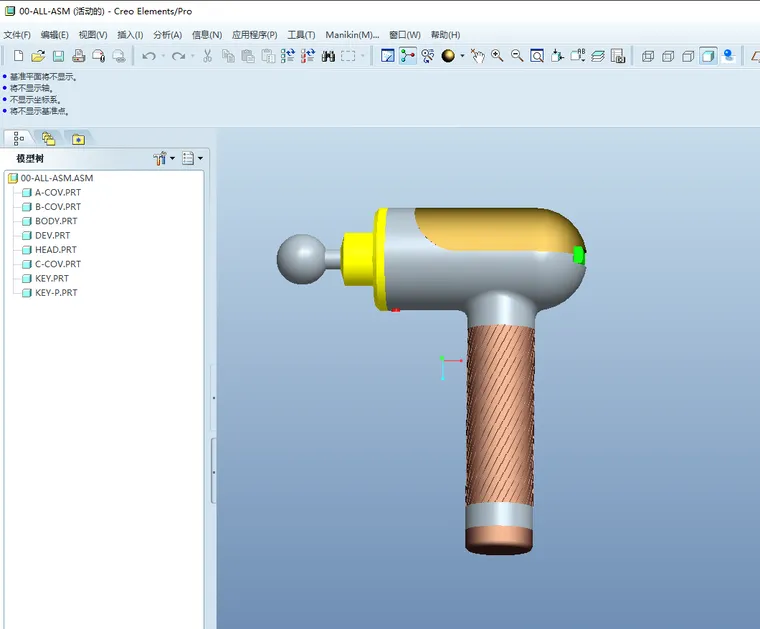This screenshot has height=629, width=760.
Task: Click the cut scissors icon
Action: (207, 56)
